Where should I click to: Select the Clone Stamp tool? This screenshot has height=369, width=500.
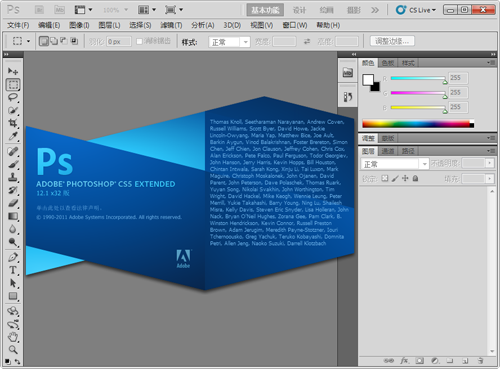click(13, 177)
